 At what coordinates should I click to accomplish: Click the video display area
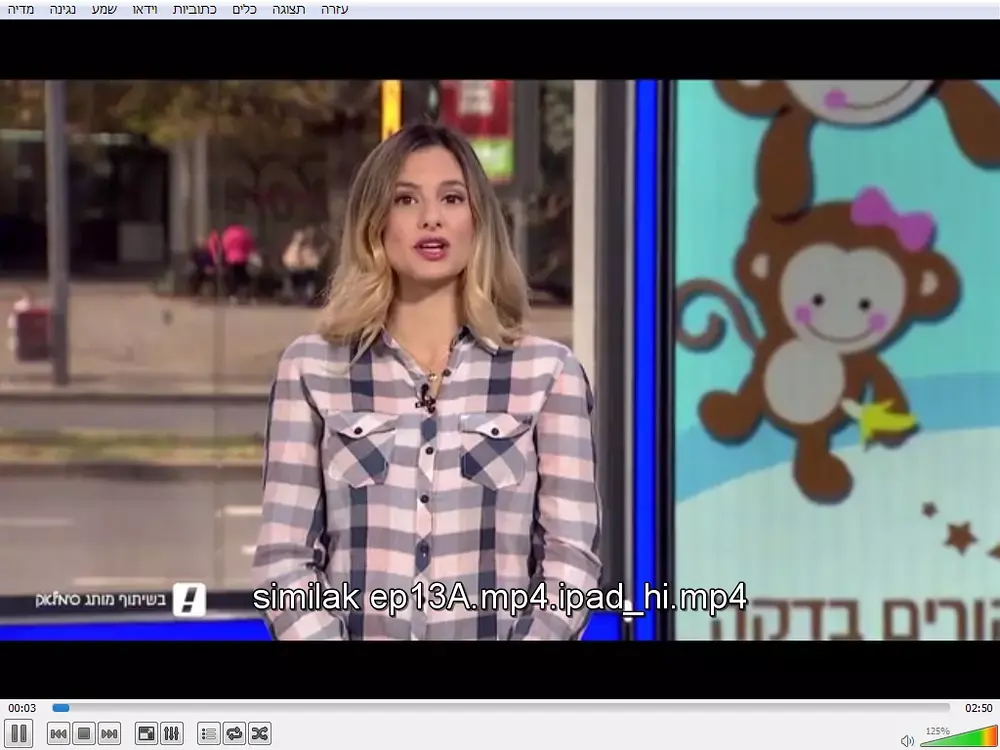pyautogui.click(x=500, y=359)
